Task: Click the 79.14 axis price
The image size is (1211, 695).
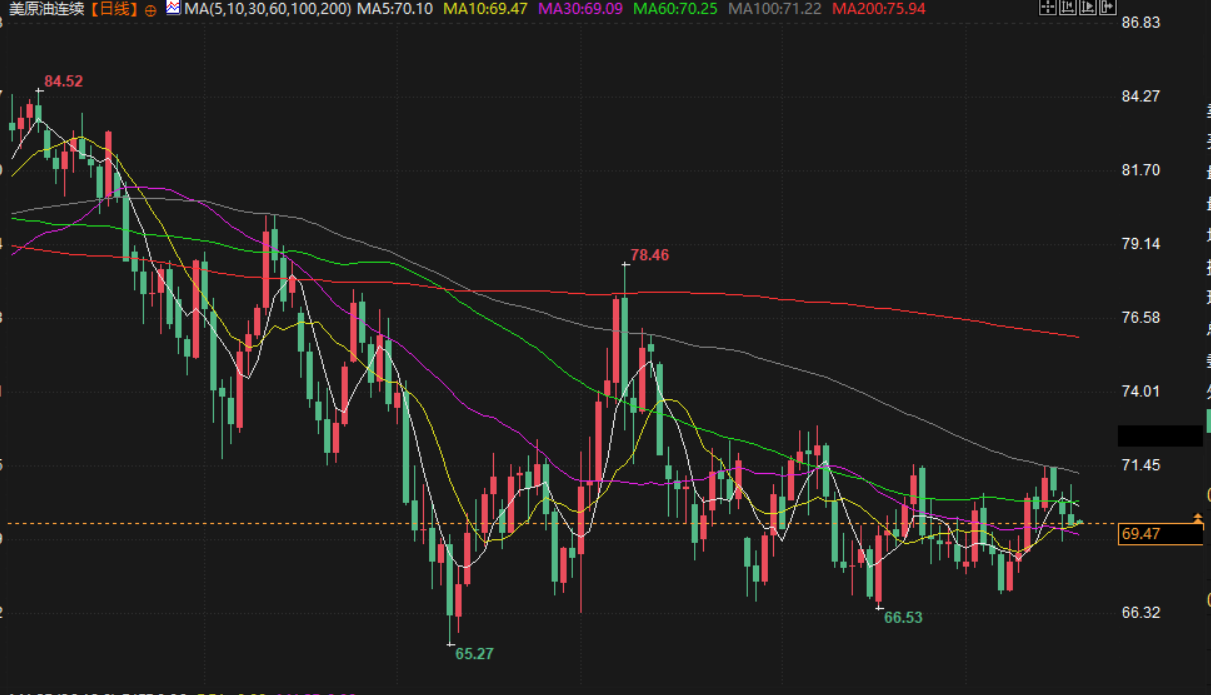Action: tap(1141, 243)
